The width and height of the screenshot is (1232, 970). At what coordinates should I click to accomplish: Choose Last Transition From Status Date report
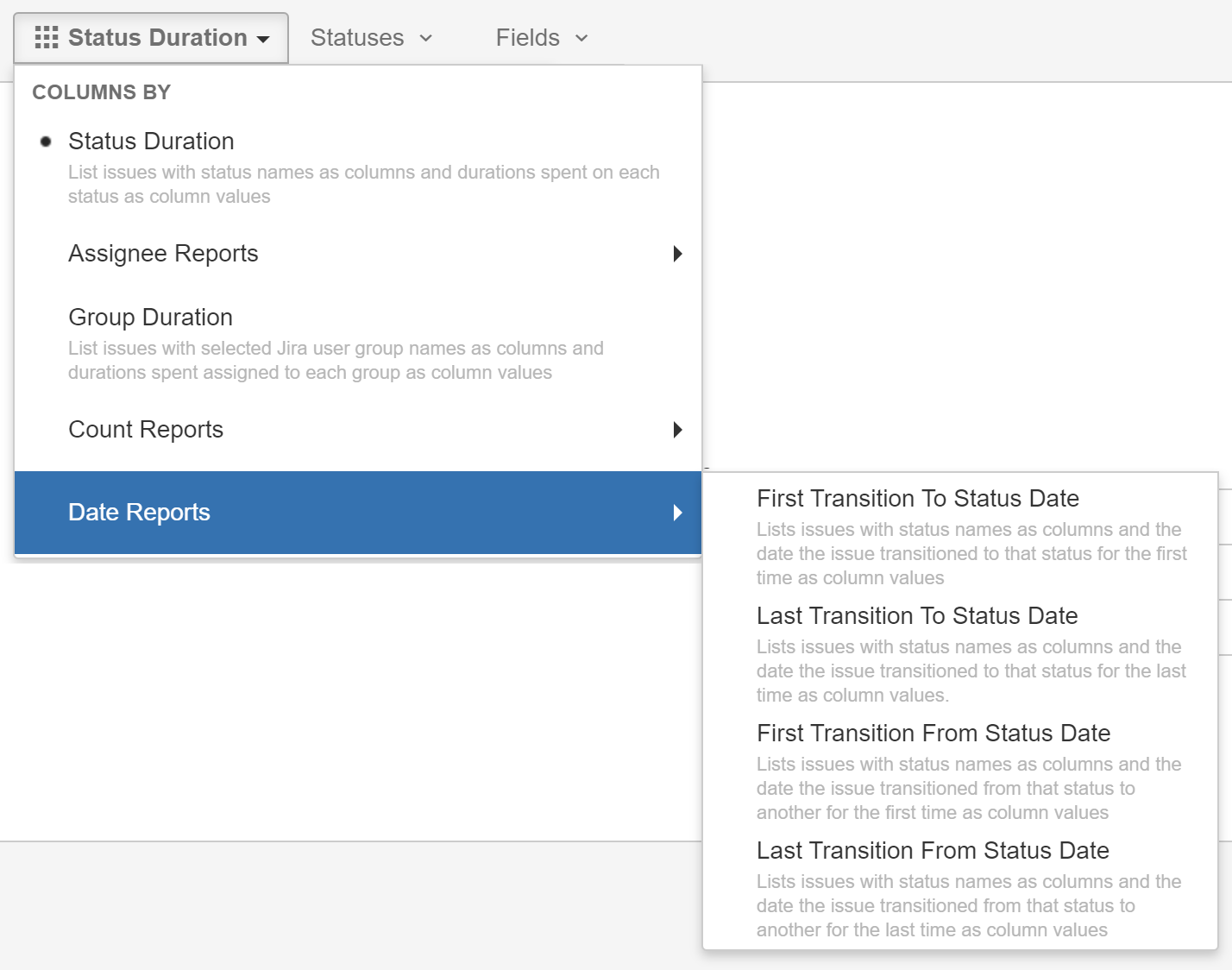pyautogui.click(x=932, y=851)
